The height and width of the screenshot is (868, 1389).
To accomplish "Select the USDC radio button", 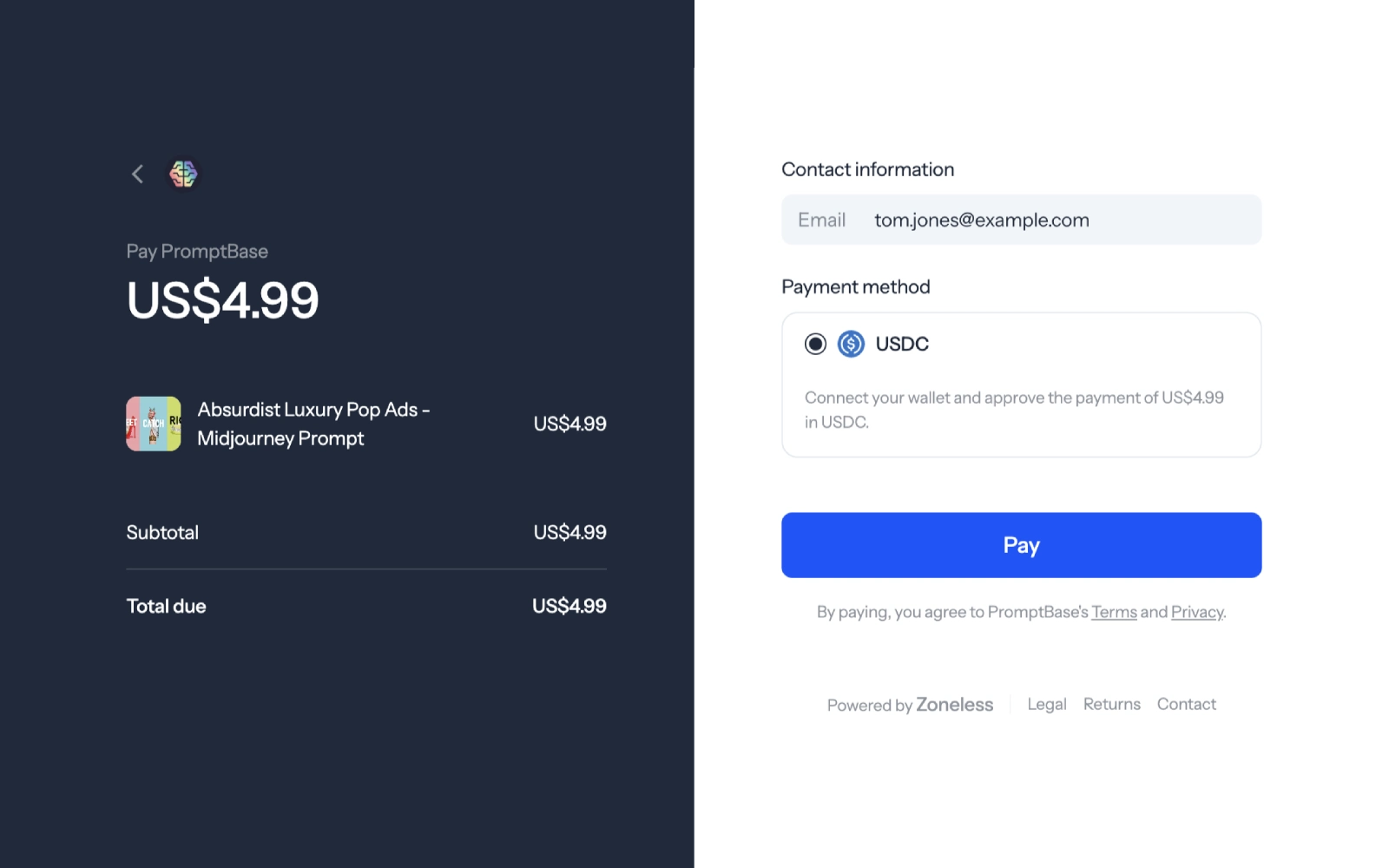I will (815, 344).
